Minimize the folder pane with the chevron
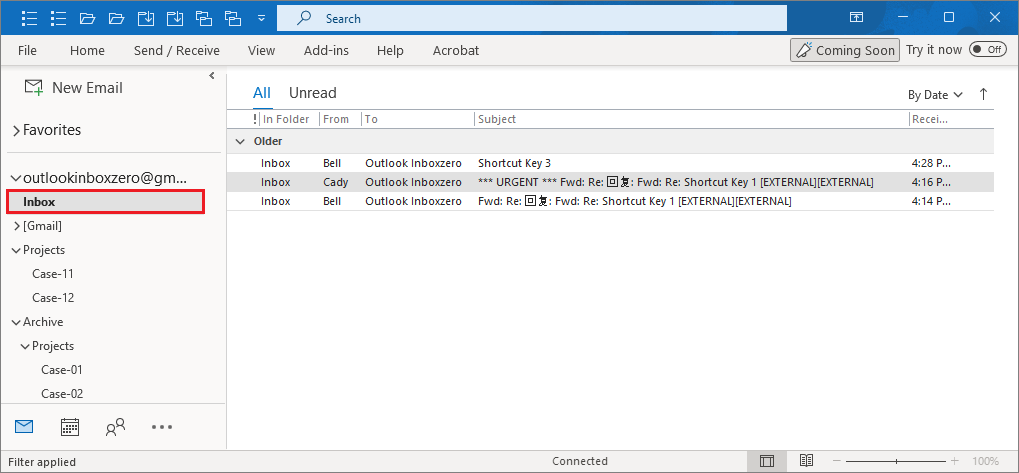This screenshot has height=473, width=1019. [212, 76]
